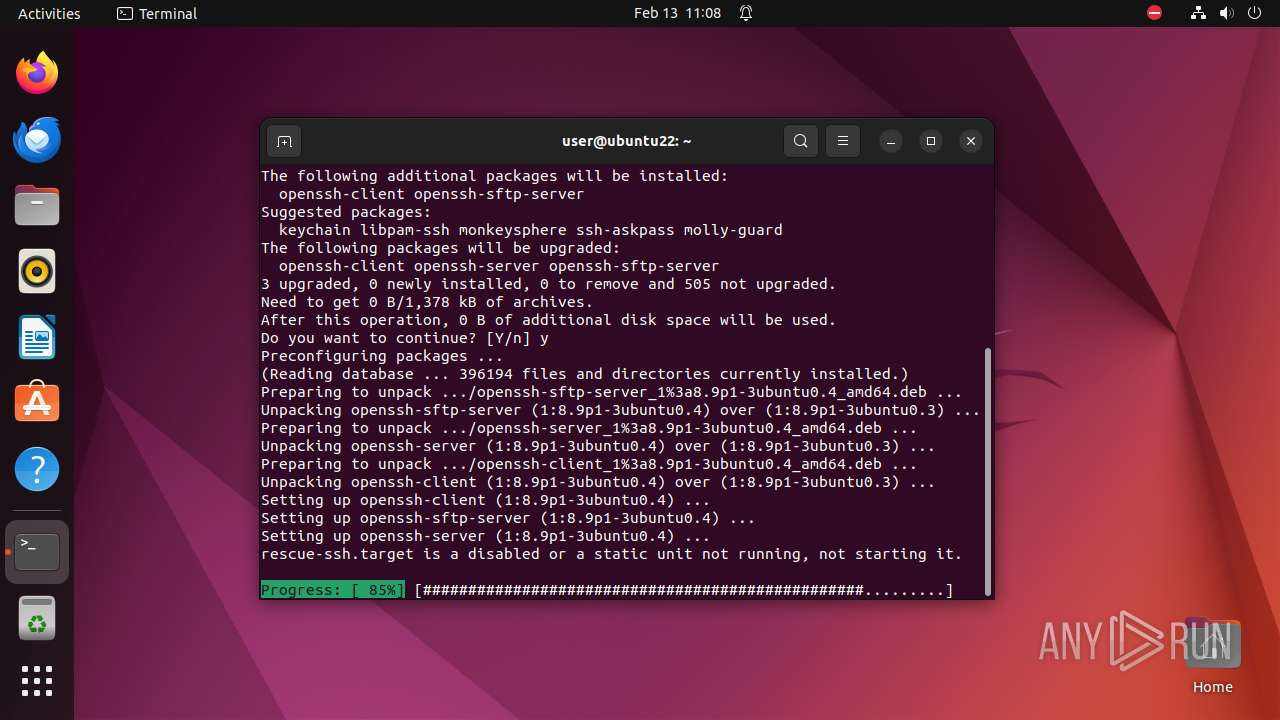The image size is (1280, 720).
Task: Click the red do-not-disturb tray icon
Action: (1154, 13)
